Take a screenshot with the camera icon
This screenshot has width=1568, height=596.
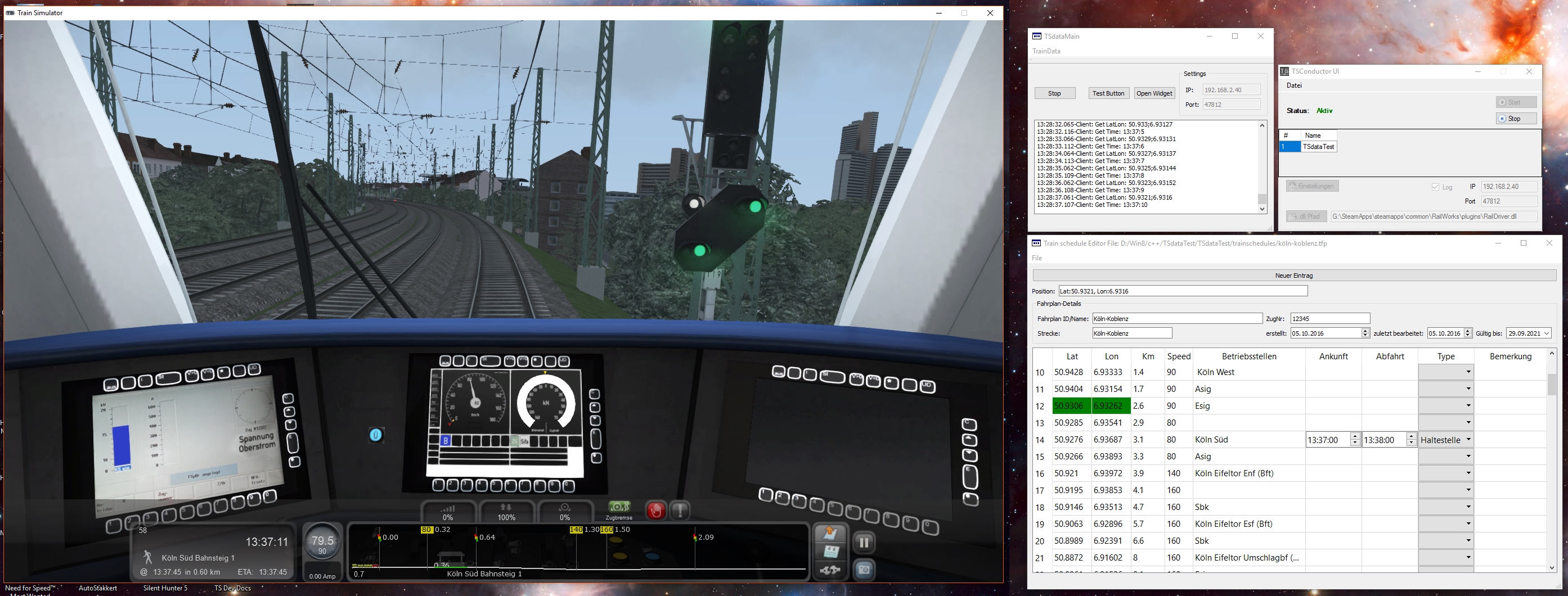864,570
